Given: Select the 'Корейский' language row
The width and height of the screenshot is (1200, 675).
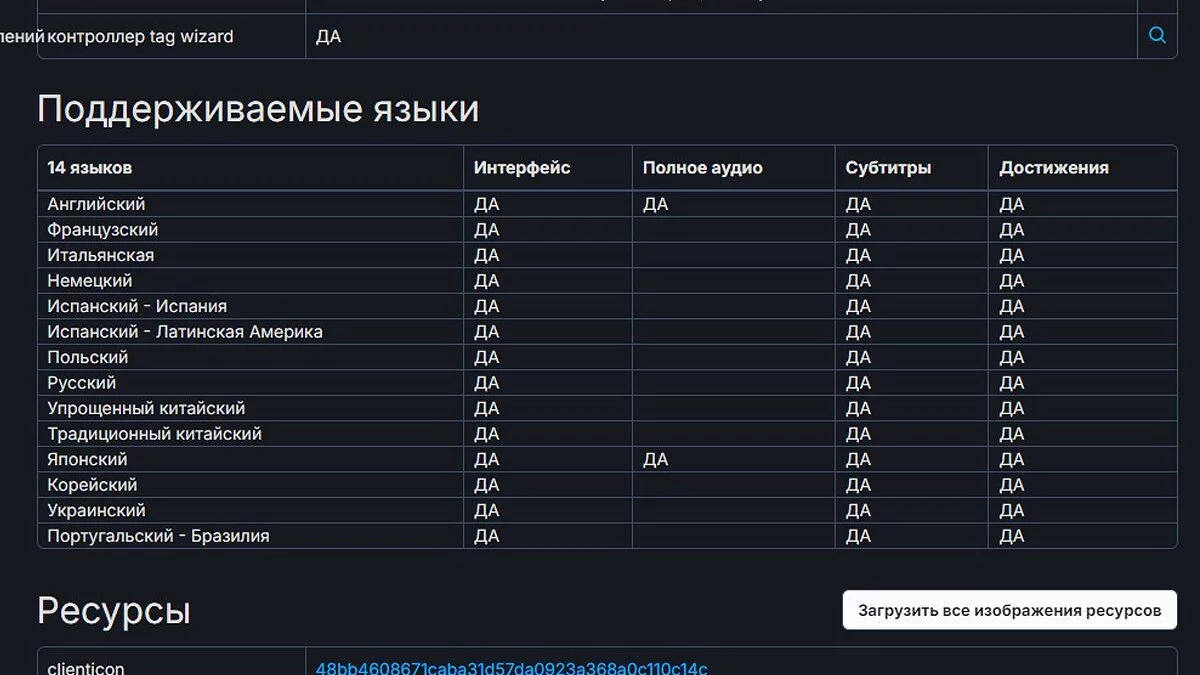Looking at the screenshot, I should (x=607, y=485).
